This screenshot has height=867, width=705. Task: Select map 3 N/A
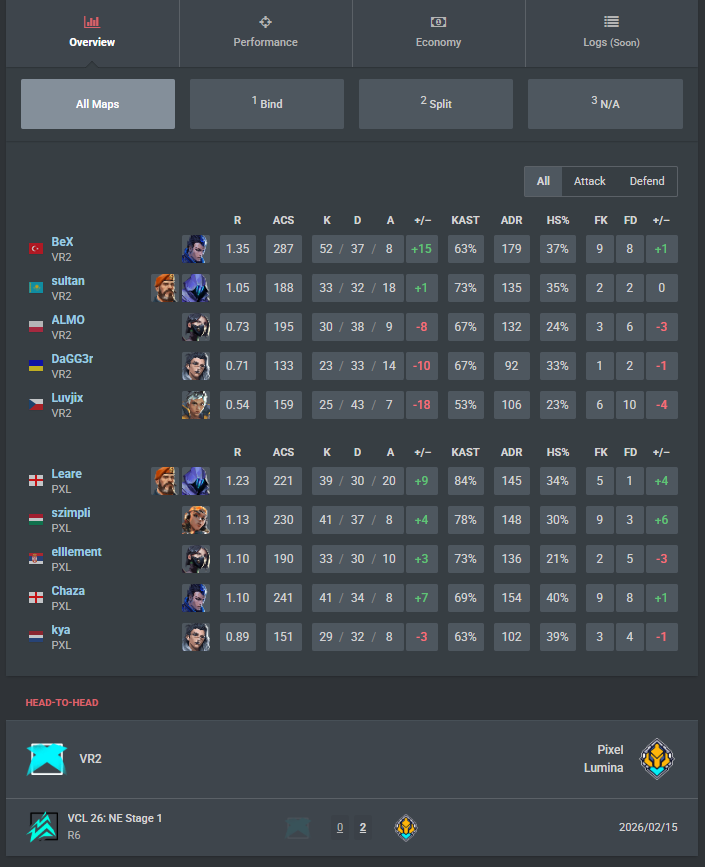pos(605,104)
